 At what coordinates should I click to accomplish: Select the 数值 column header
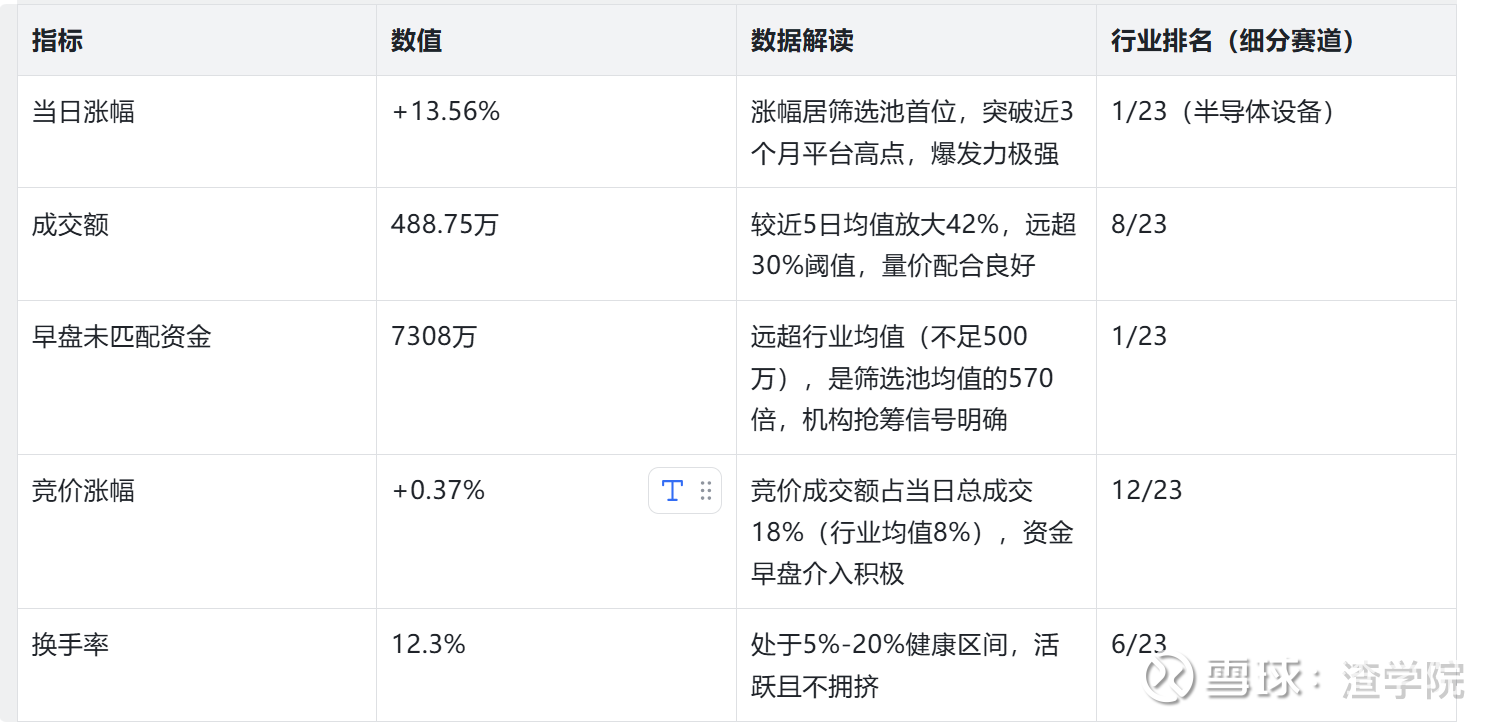[416, 41]
